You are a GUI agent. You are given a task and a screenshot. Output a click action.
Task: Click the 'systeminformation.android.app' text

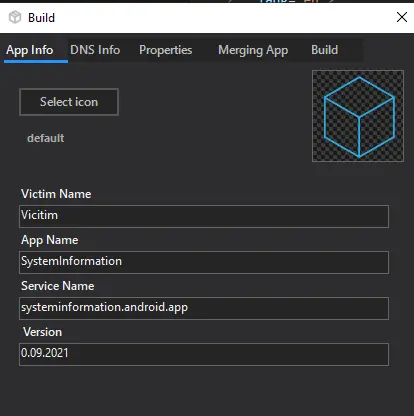pos(104,307)
